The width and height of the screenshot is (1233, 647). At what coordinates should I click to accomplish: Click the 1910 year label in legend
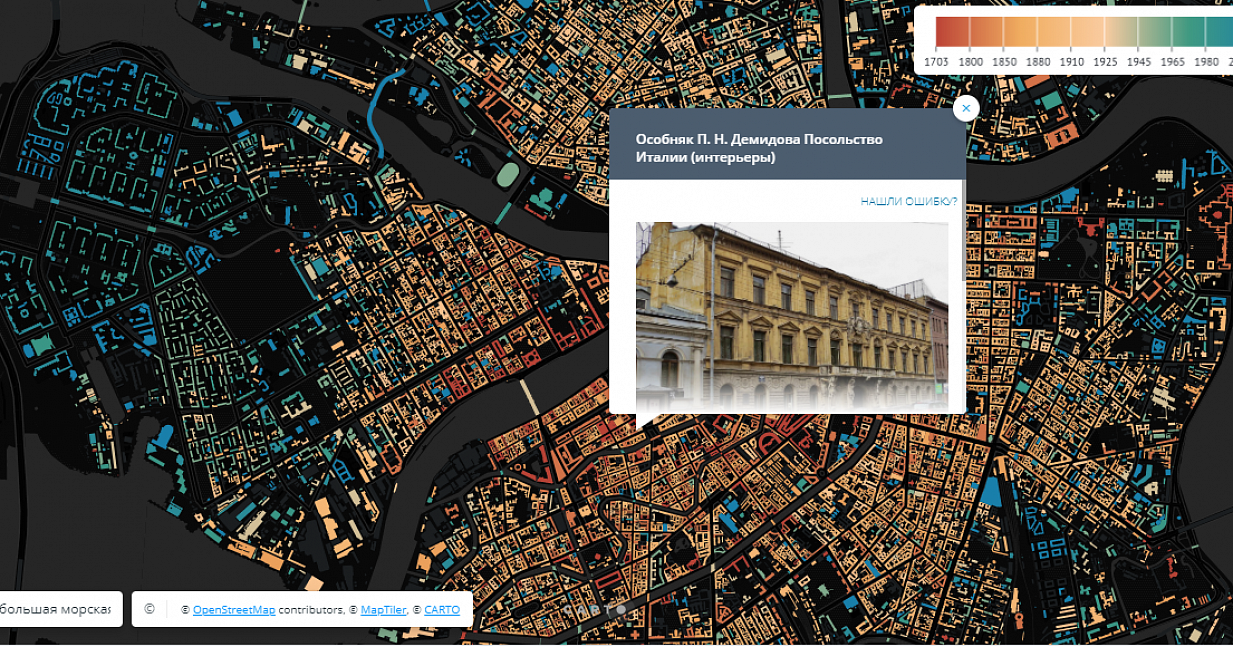pyautogui.click(x=1071, y=62)
